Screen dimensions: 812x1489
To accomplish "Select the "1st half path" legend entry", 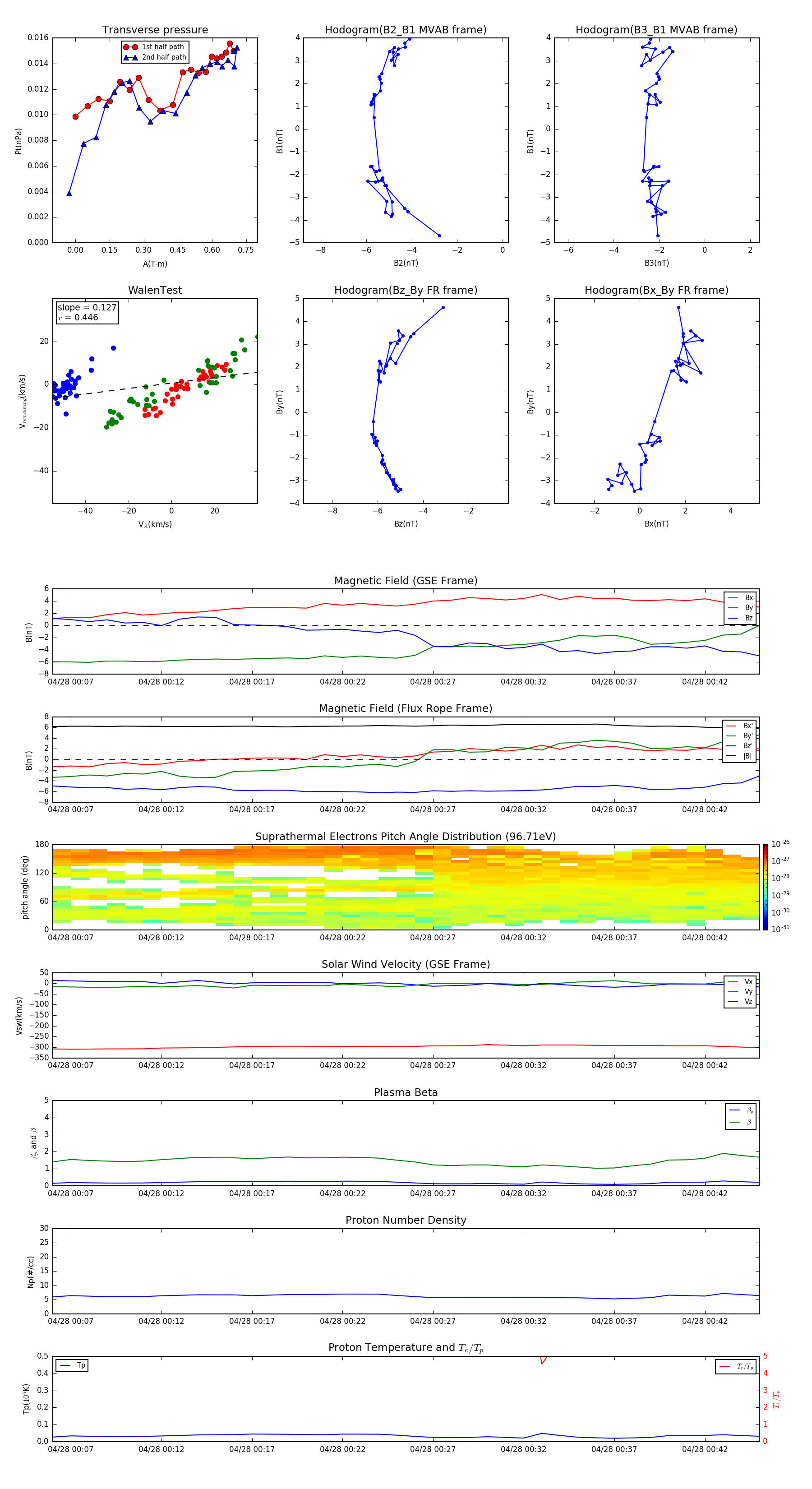I will [154, 47].
